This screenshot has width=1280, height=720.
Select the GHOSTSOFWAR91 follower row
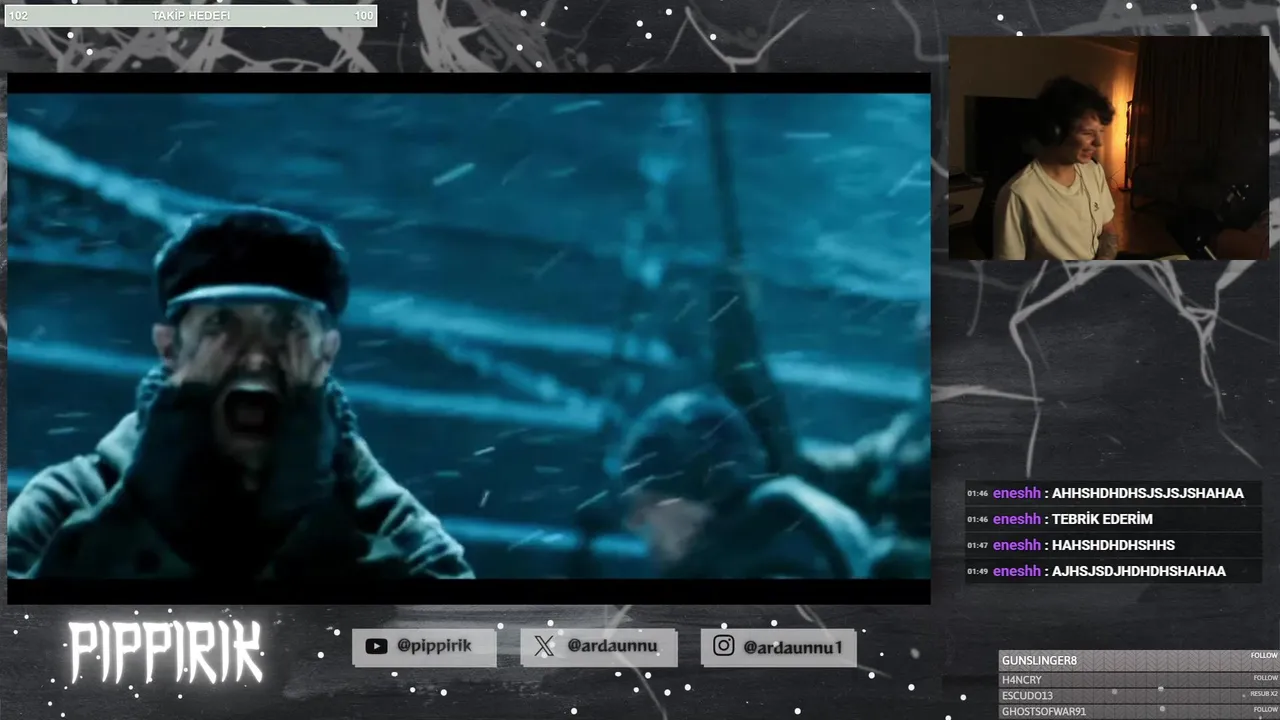(x=1139, y=711)
